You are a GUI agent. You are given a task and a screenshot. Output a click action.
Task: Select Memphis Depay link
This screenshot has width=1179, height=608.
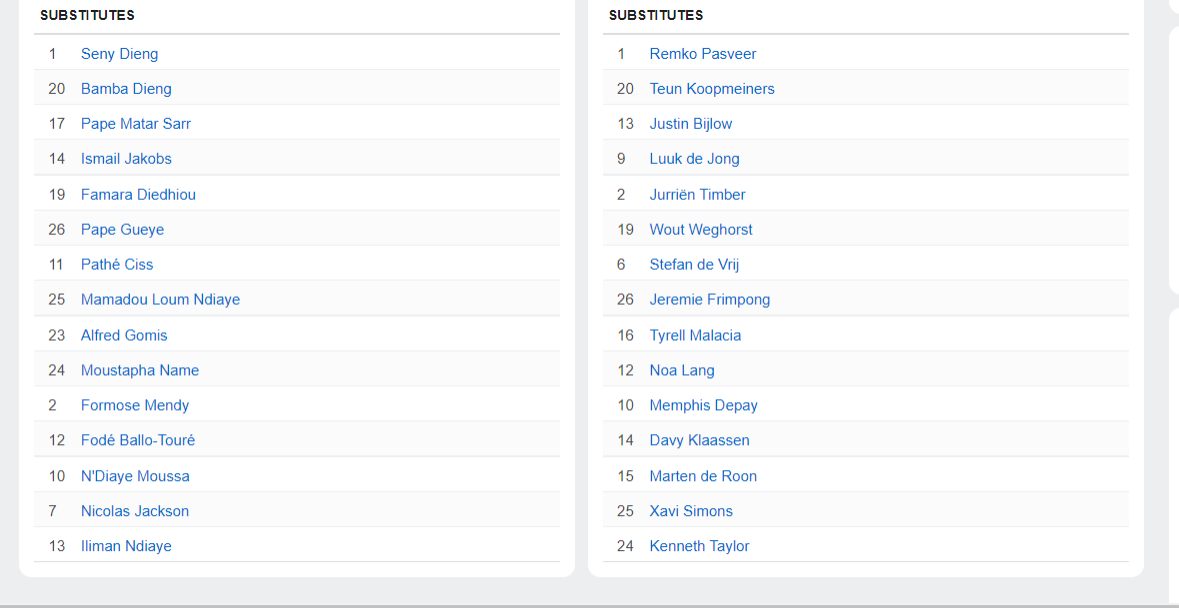pyautogui.click(x=704, y=406)
